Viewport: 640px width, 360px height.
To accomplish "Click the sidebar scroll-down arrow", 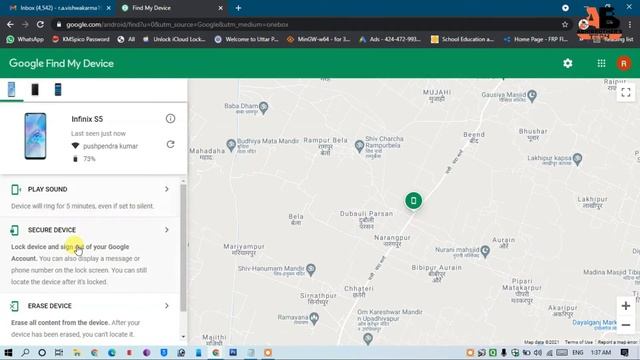I will click(x=183, y=337).
